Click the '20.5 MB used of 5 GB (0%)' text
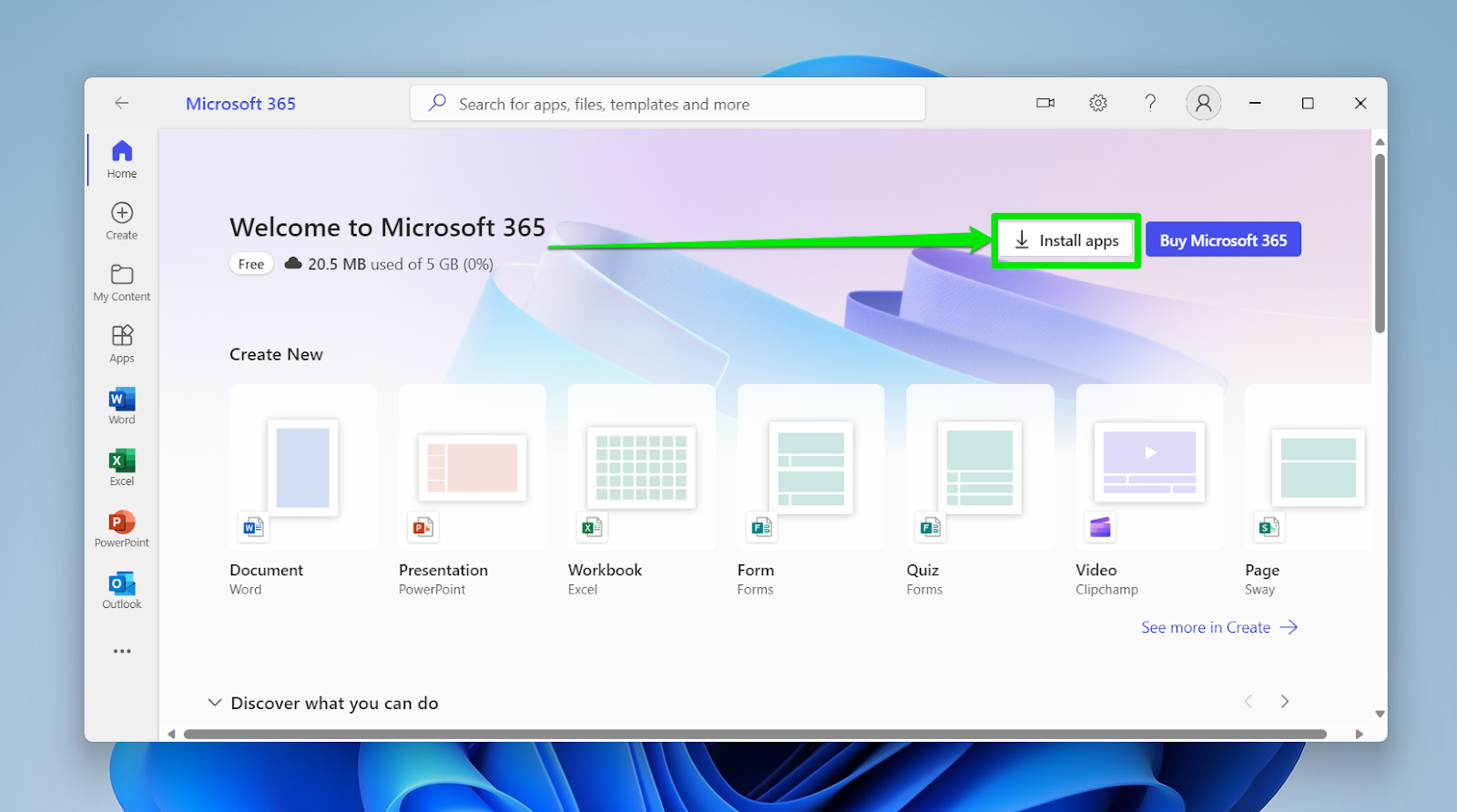This screenshot has width=1457, height=812. coord(401,264)
